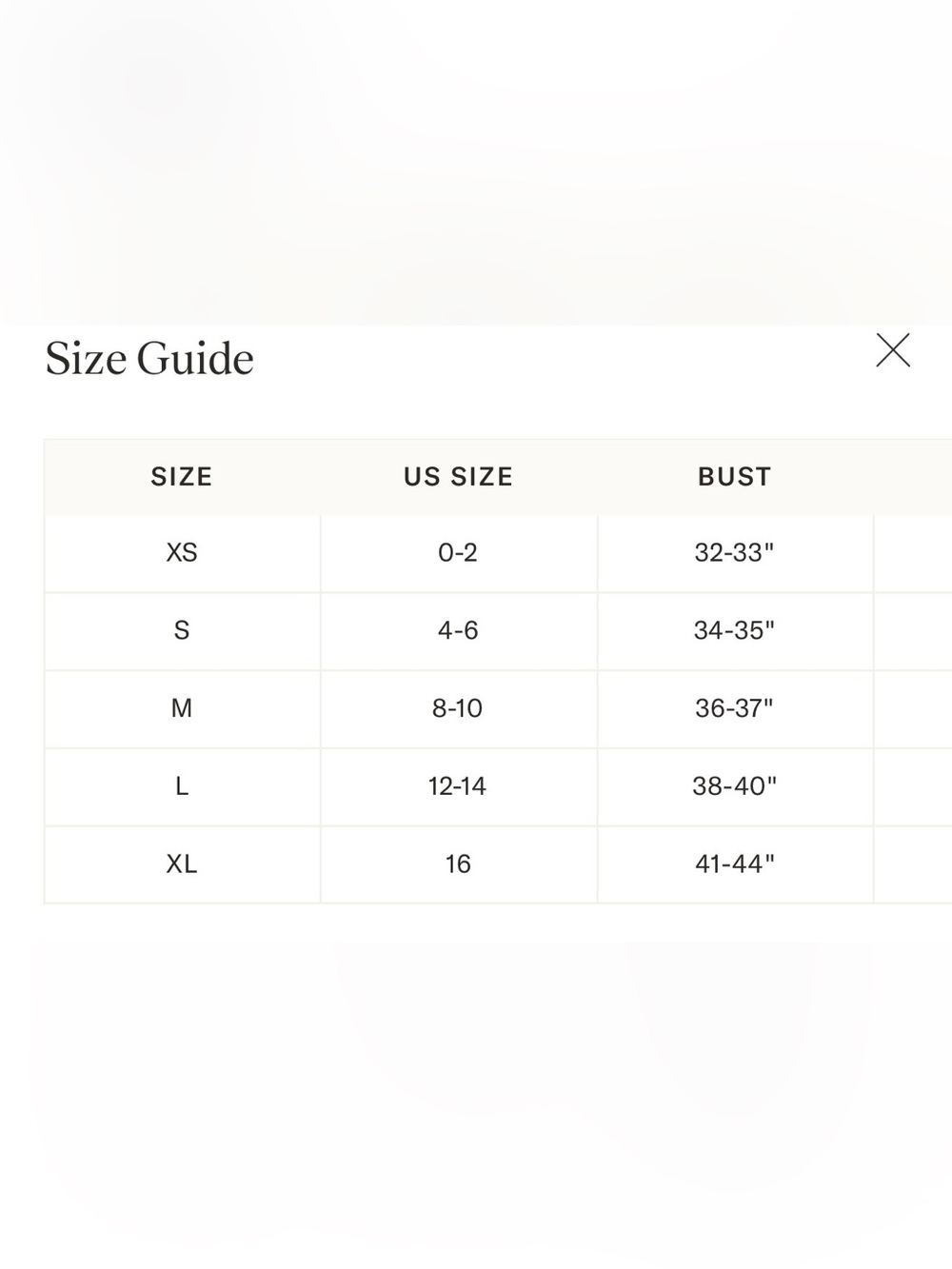Click the 38-40" bust measurement
This screenshot has height=1269, width=952.
[x=735, y=787]
